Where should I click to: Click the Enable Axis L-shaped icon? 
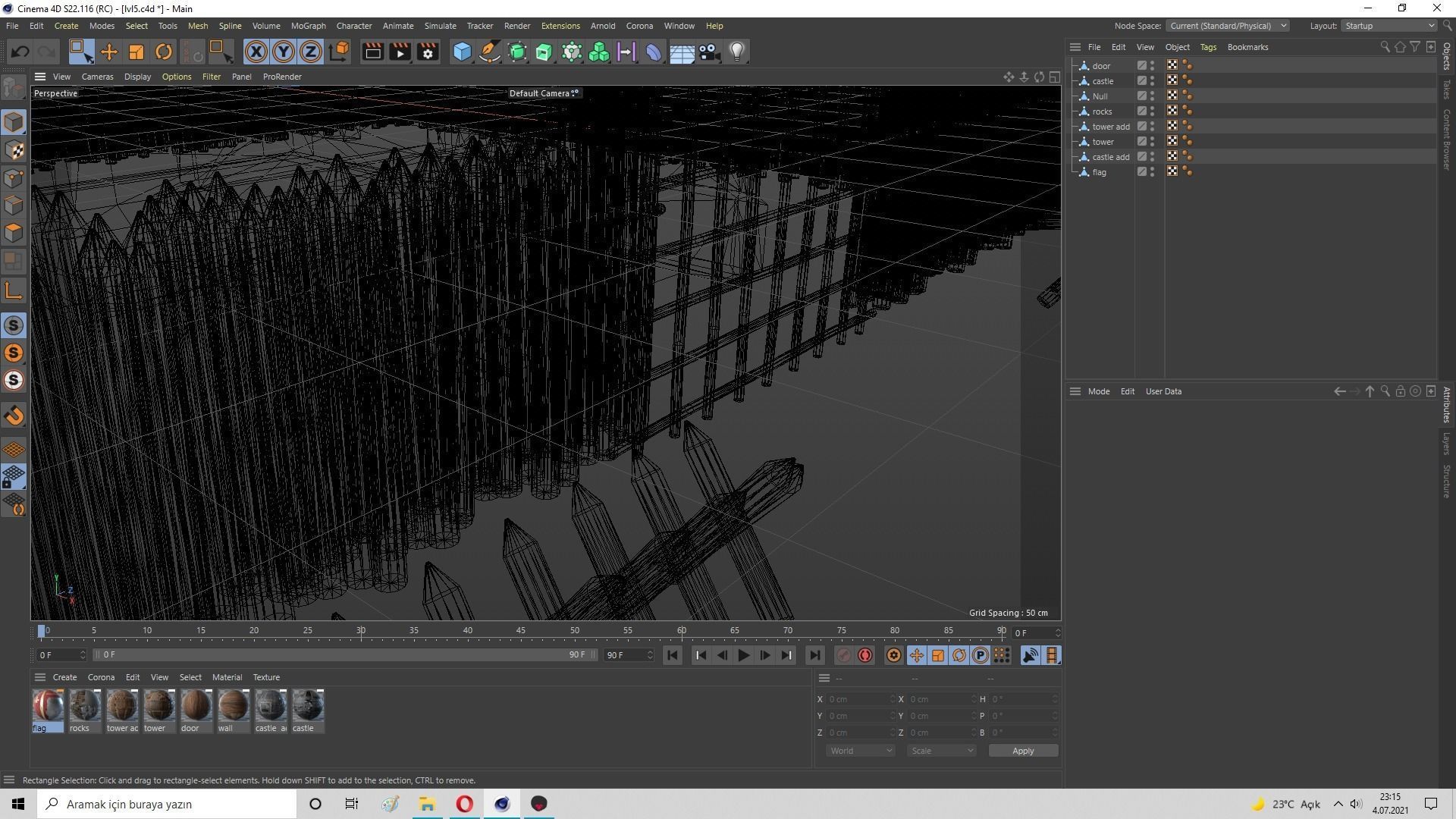coord(14,291)
